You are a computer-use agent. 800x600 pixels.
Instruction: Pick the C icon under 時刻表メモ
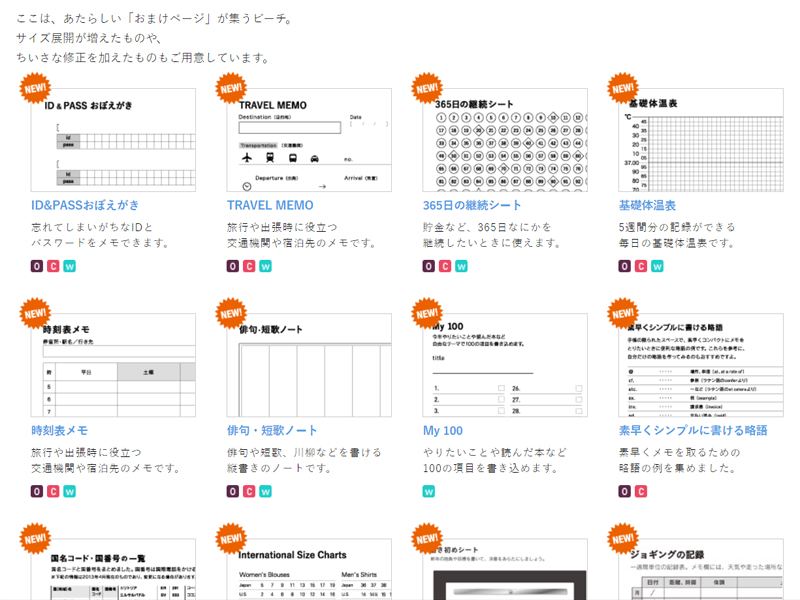pos(53,491)
